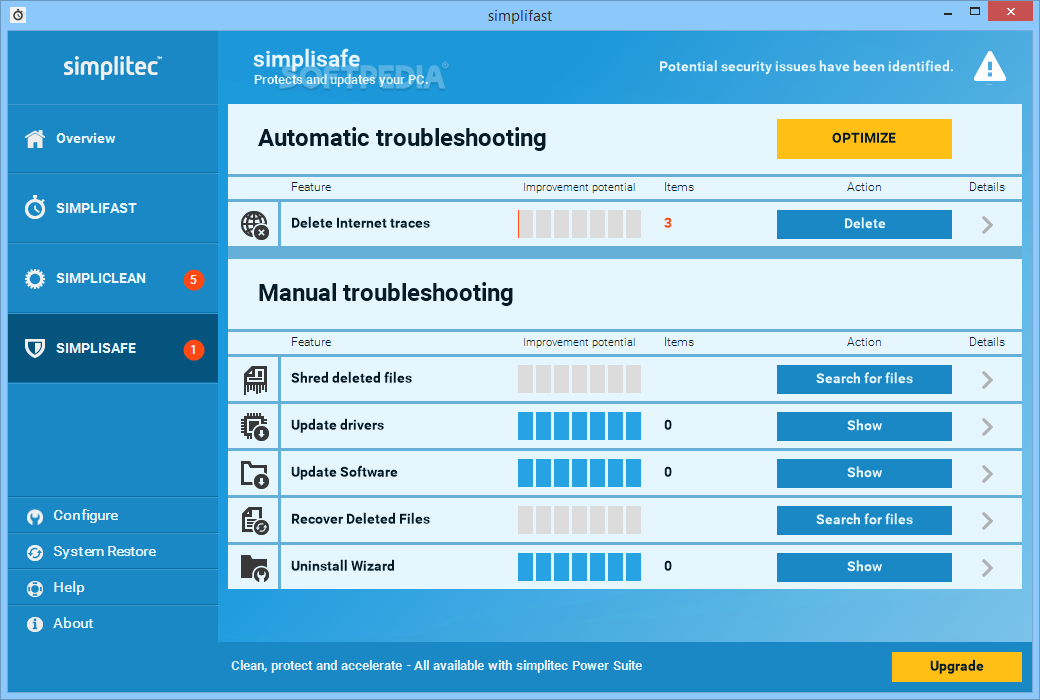The image size is (1040, 700).
Task: Open the Overview section
Action: 113,139
